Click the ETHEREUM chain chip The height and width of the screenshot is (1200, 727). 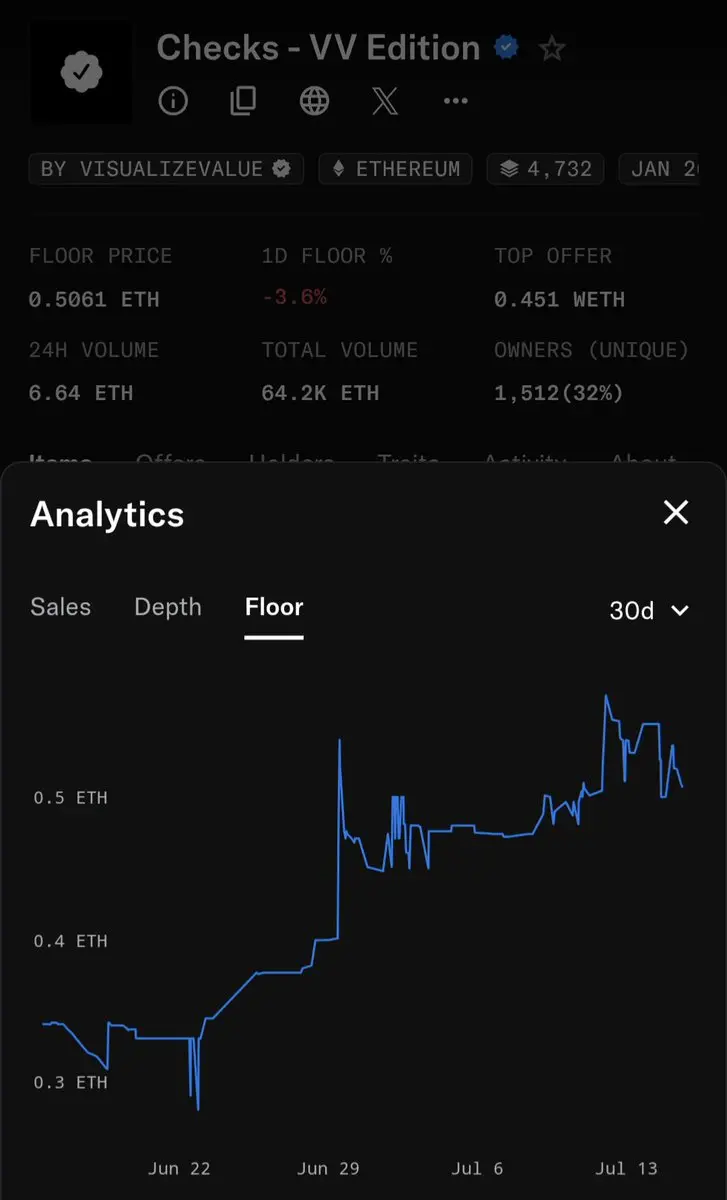[x=396, y=169]
